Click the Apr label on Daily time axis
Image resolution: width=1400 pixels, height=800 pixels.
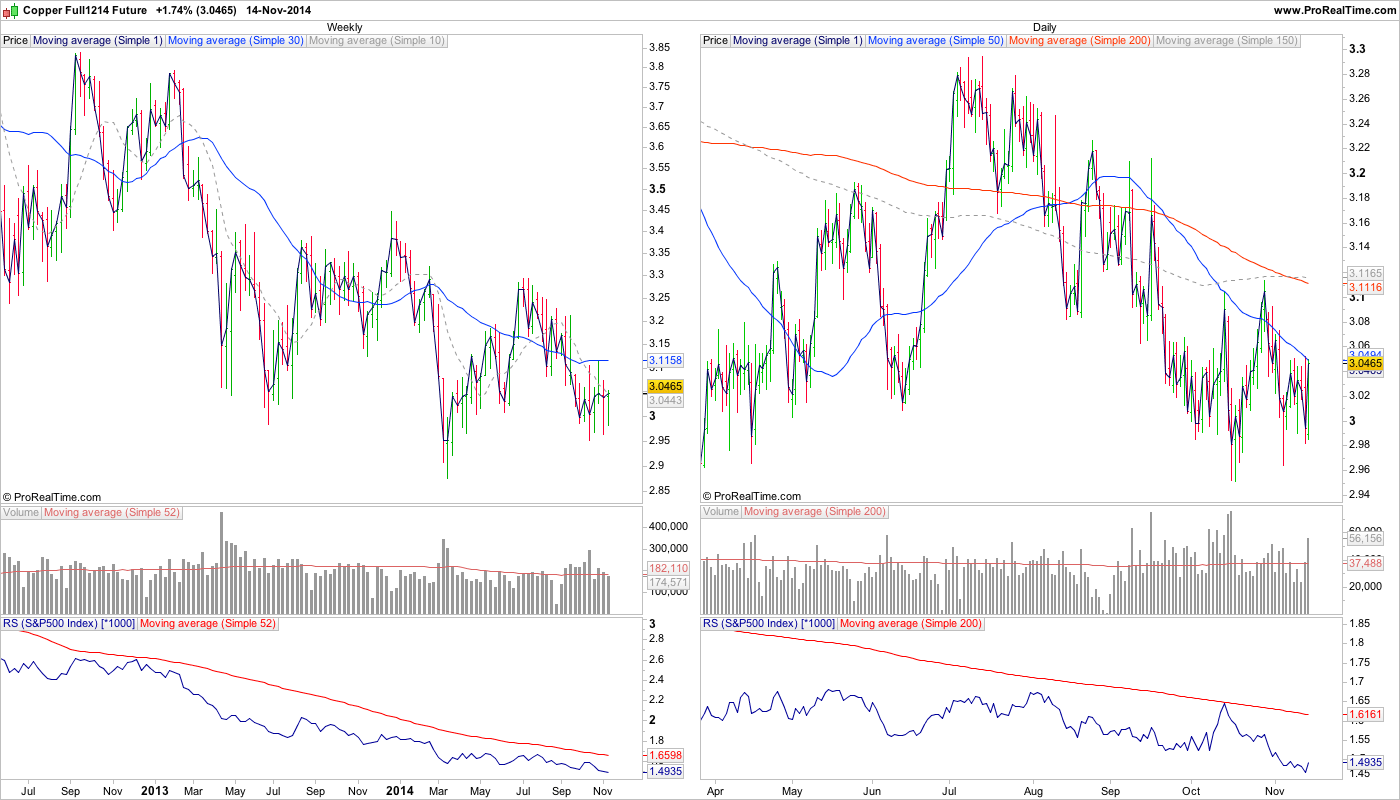tap(716, 790)
